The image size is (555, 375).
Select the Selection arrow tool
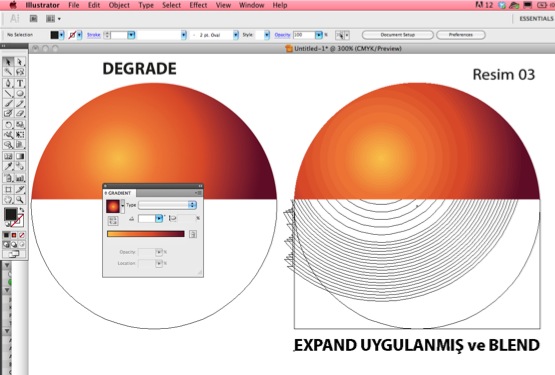tap(8, 62)
